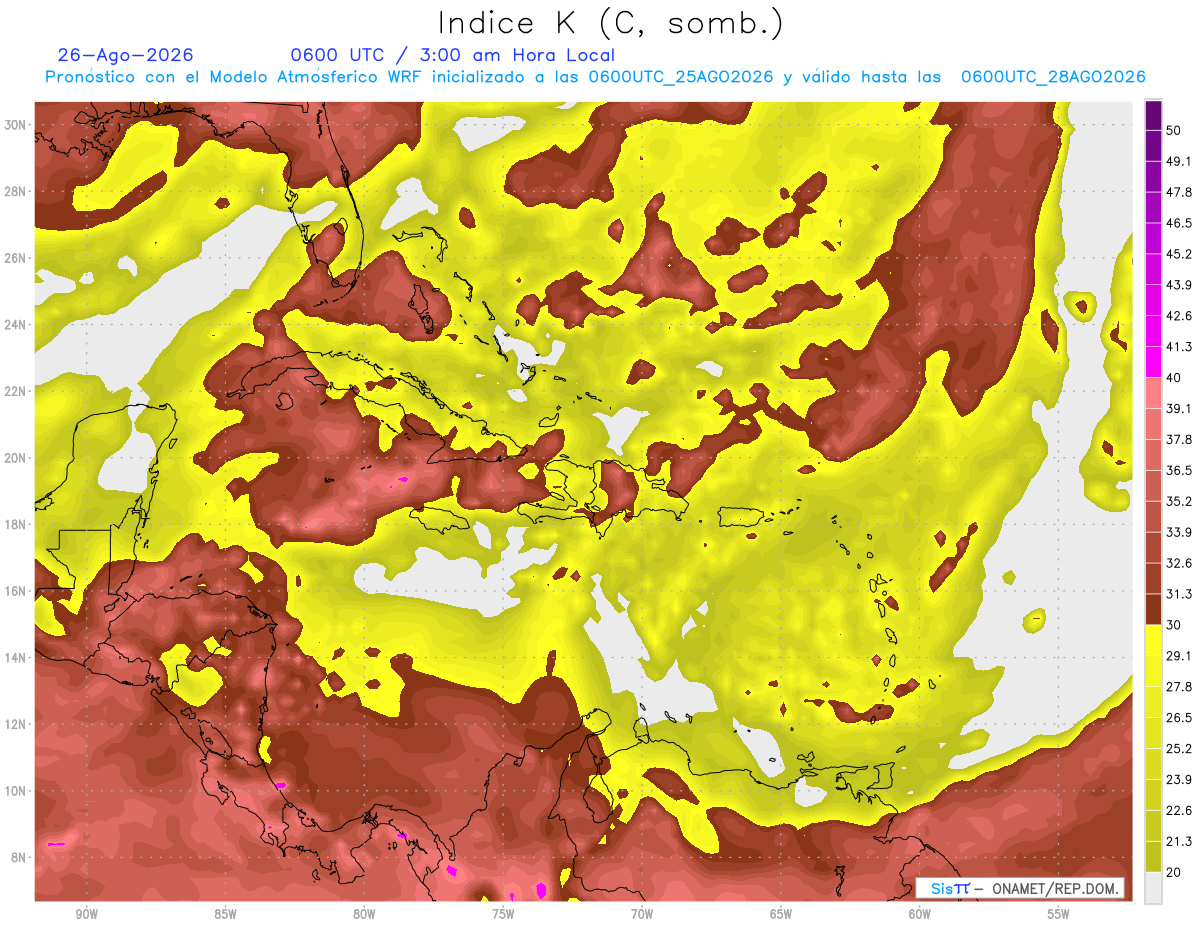
Task: Click the longitude label '60W'
Action: (920, 914)
